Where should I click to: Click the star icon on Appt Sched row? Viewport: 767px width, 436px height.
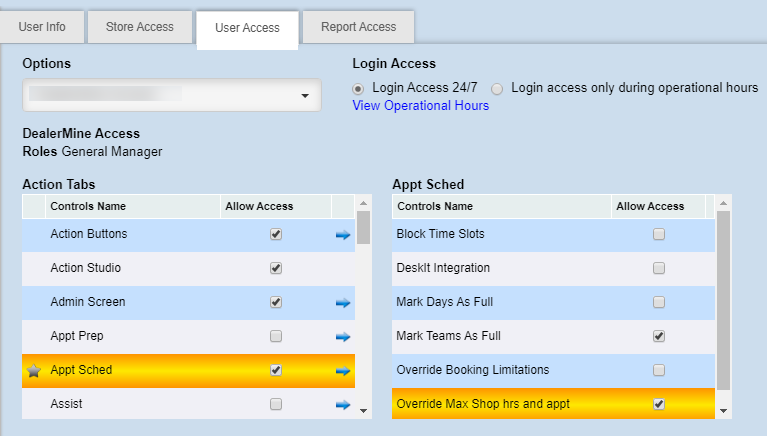(33, 370)
